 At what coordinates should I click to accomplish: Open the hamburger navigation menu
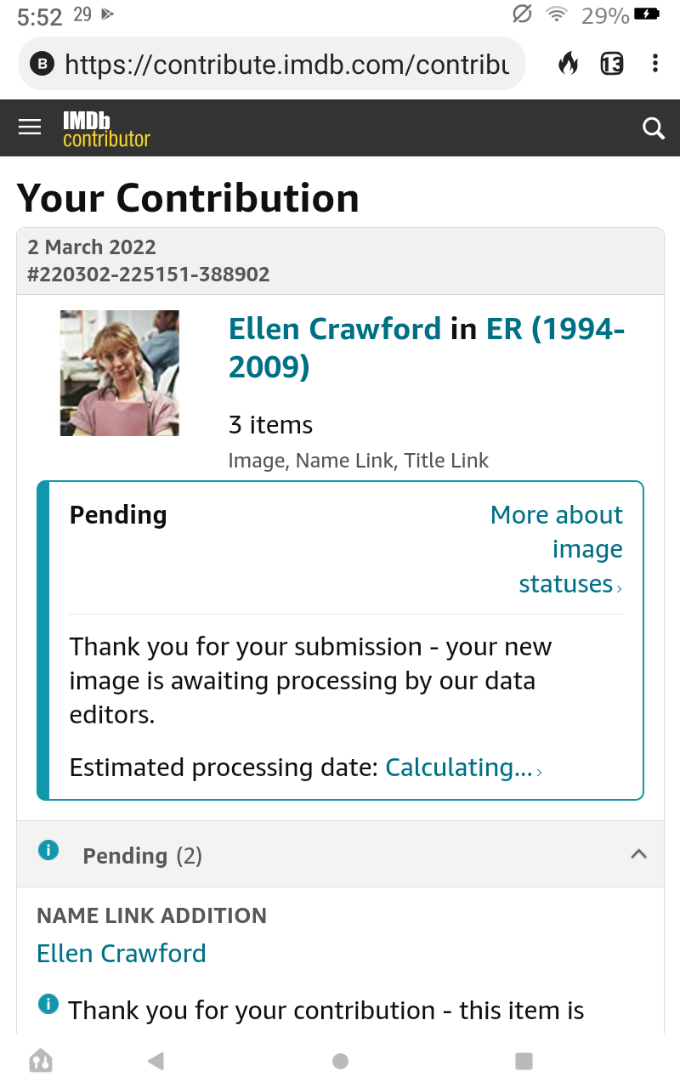[x=31, y=127]
